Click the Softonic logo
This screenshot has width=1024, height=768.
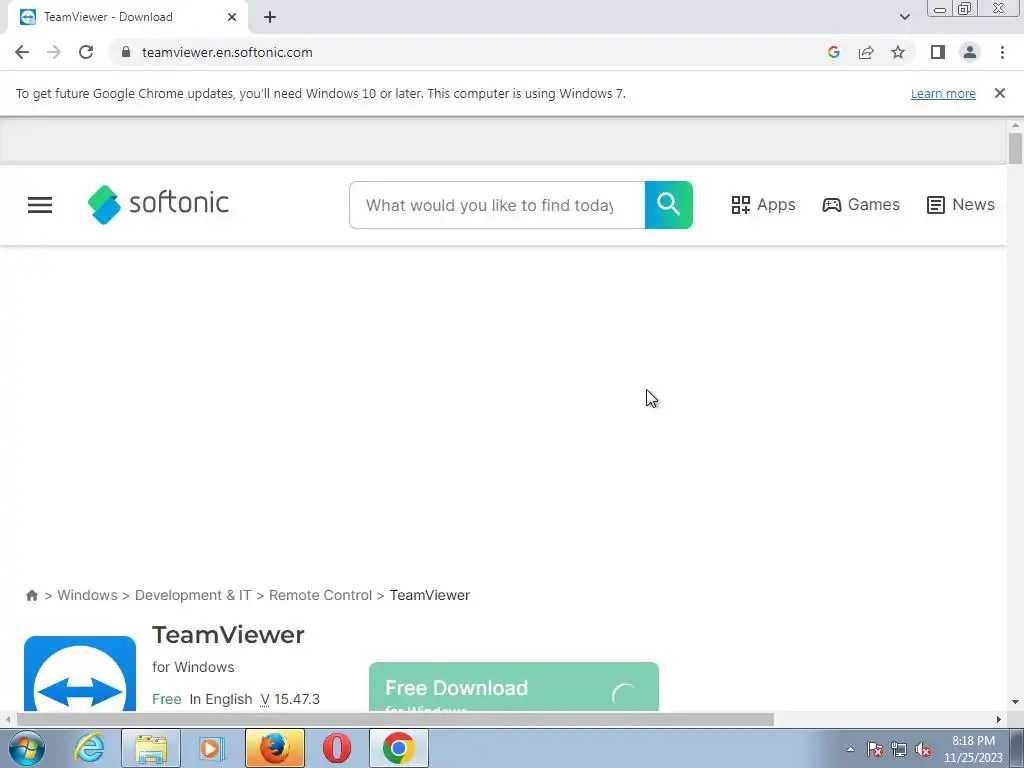pos(158,204)
